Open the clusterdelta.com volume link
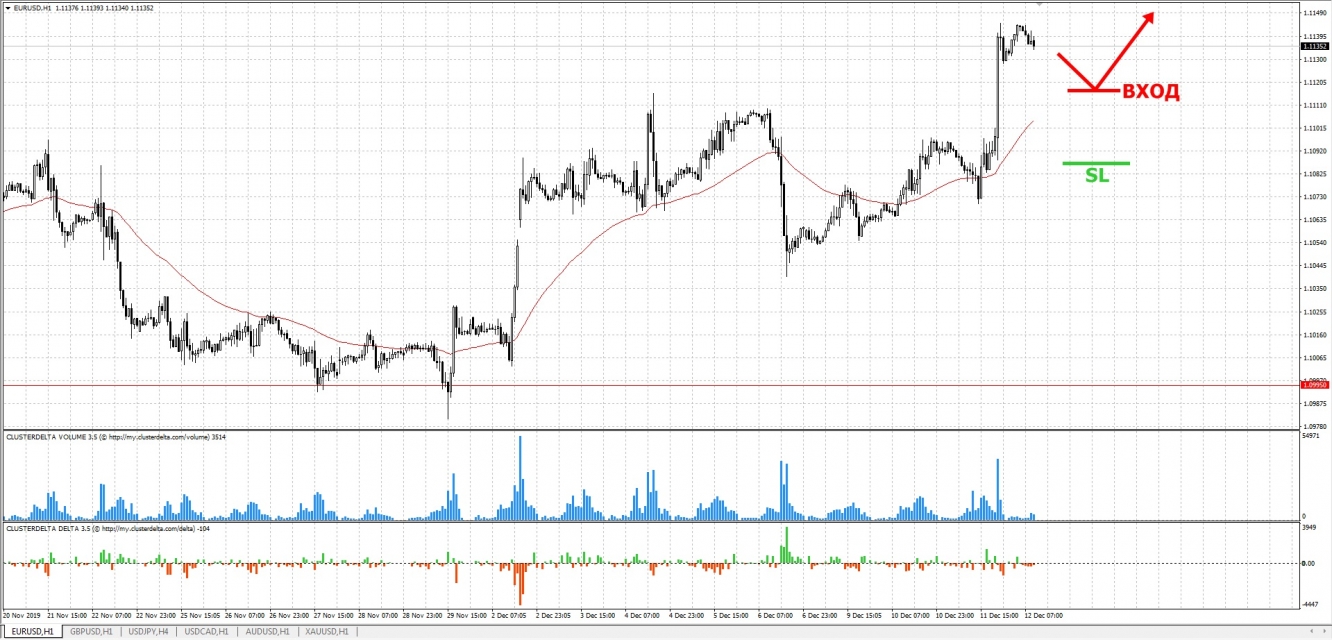The image size is (1332, 640). [160, 437]
